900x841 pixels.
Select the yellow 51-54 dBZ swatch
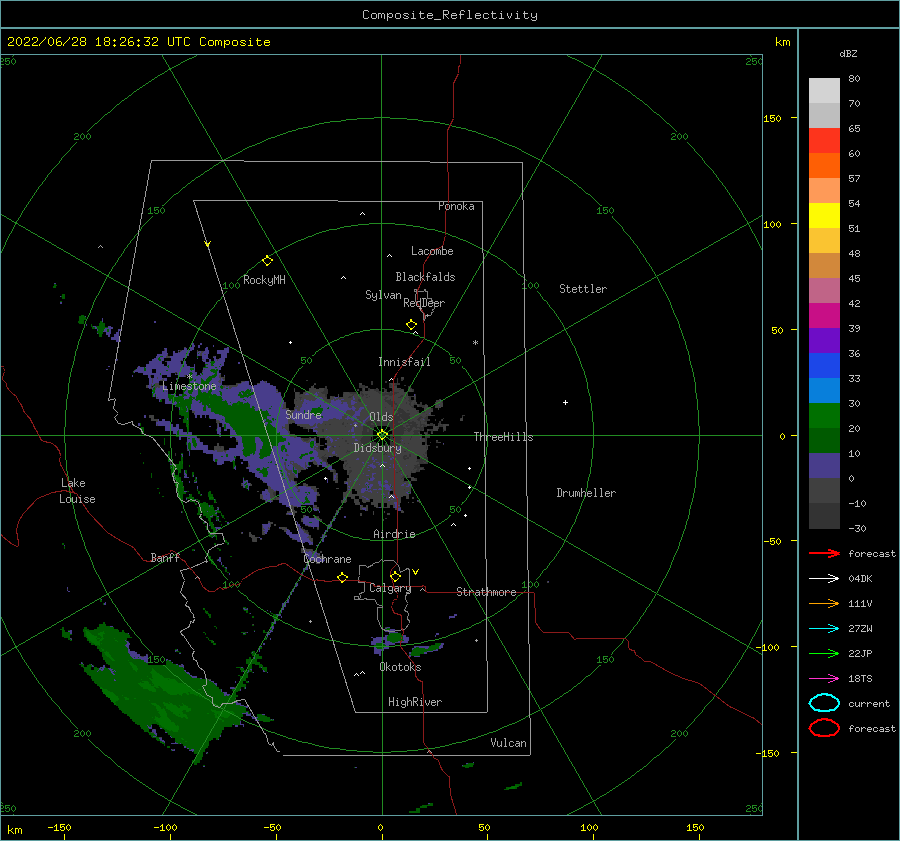coord(824,216)
